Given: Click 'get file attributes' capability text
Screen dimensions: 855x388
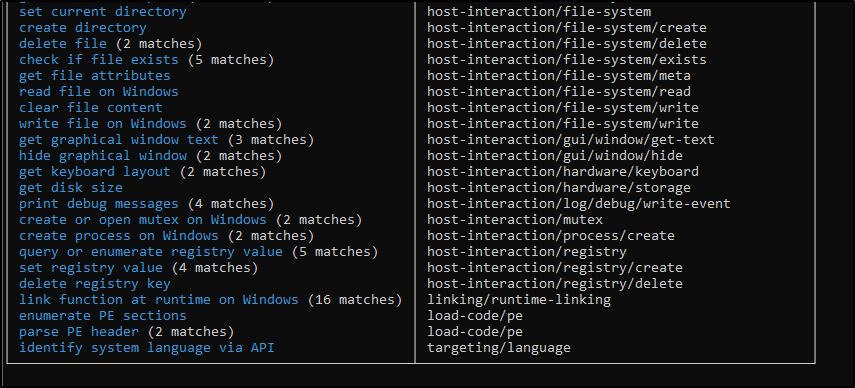Looking at the screenshot, I should (95, 76).
